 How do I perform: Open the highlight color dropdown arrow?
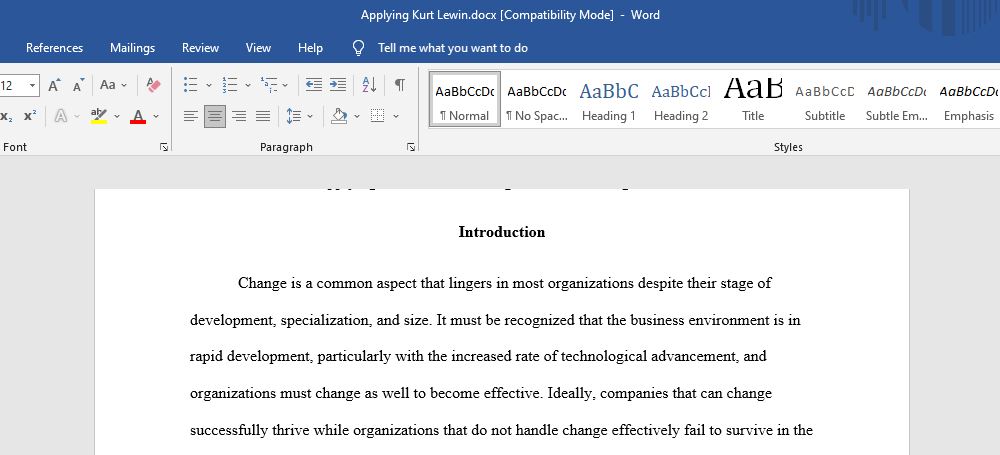pos(117,116)
